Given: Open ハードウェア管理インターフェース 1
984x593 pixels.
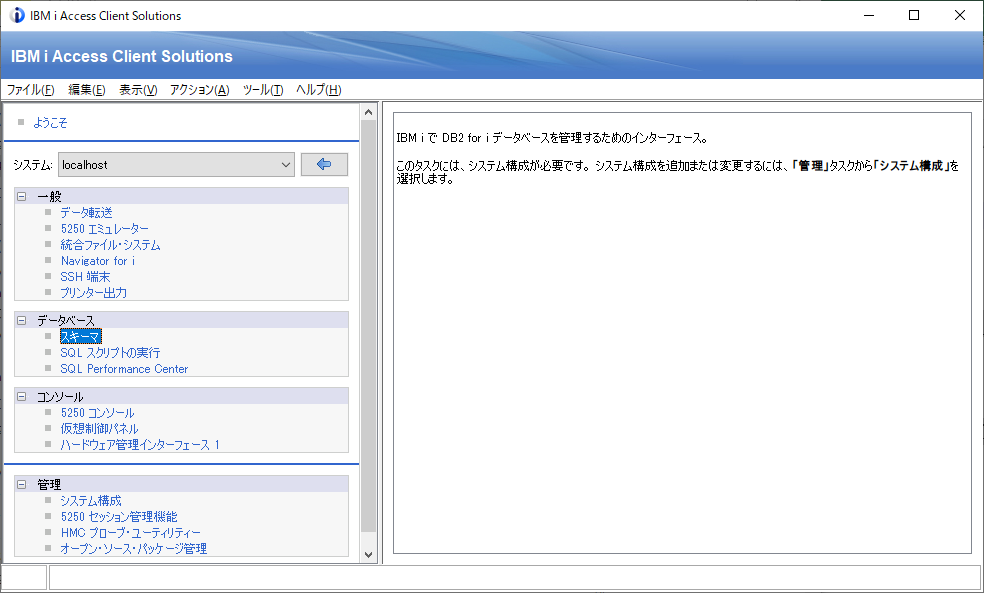Looking at the screenshot, I should click(140, 445).
